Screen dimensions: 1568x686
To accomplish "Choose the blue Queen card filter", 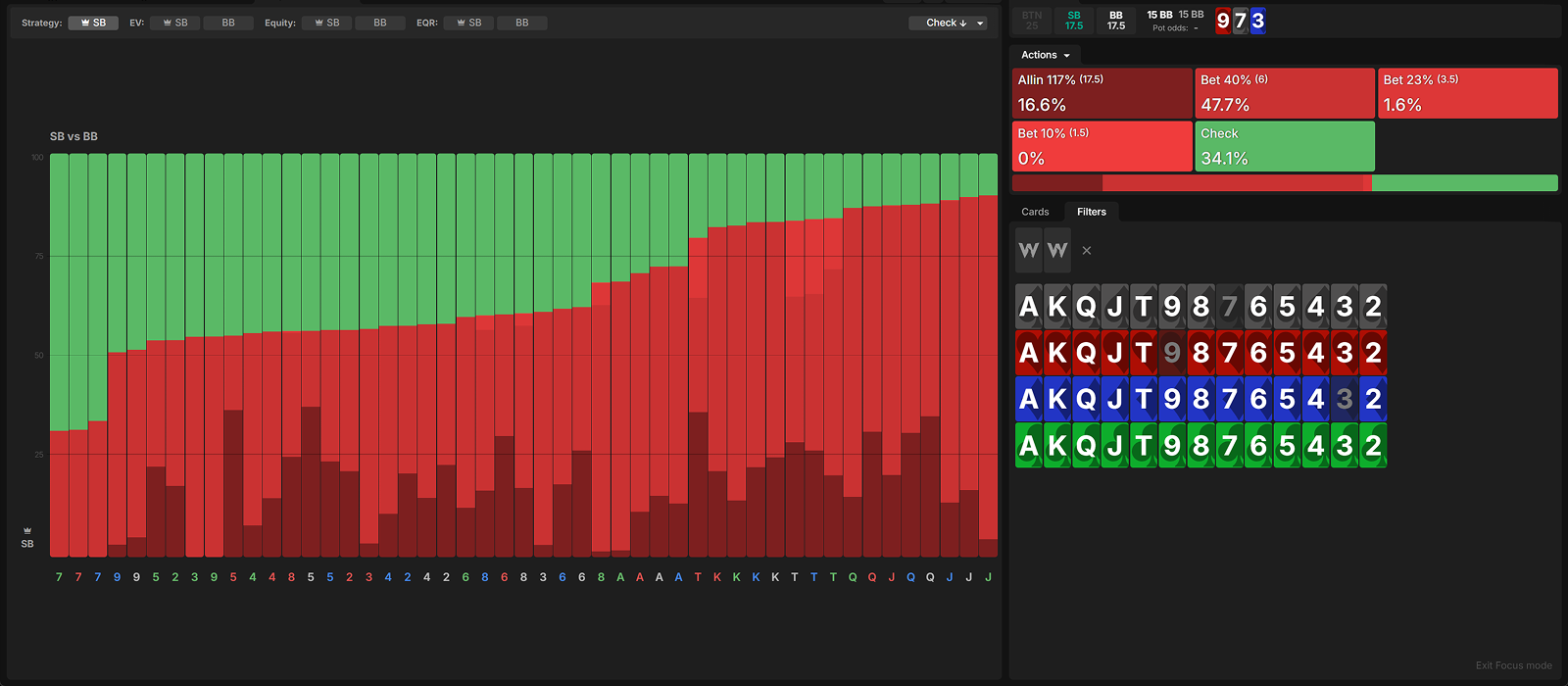I will coord(1086,399).
